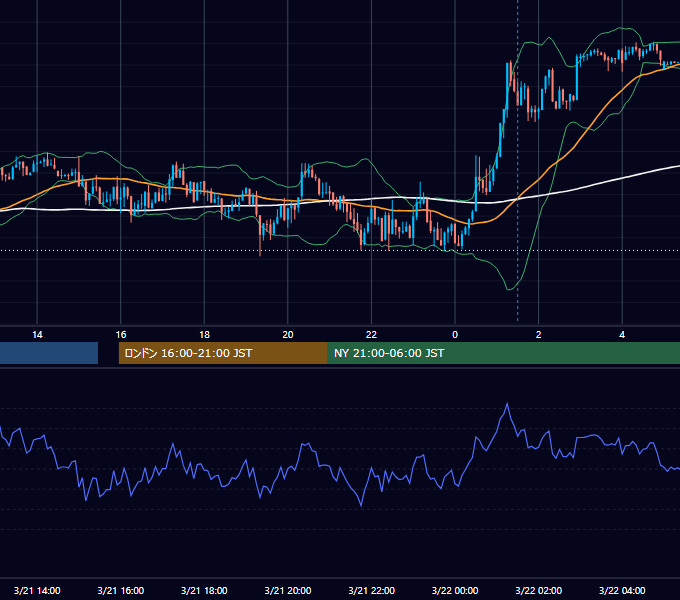Click the 3/21 16:00 time label

pyautogui.click(x=121, y=590)
